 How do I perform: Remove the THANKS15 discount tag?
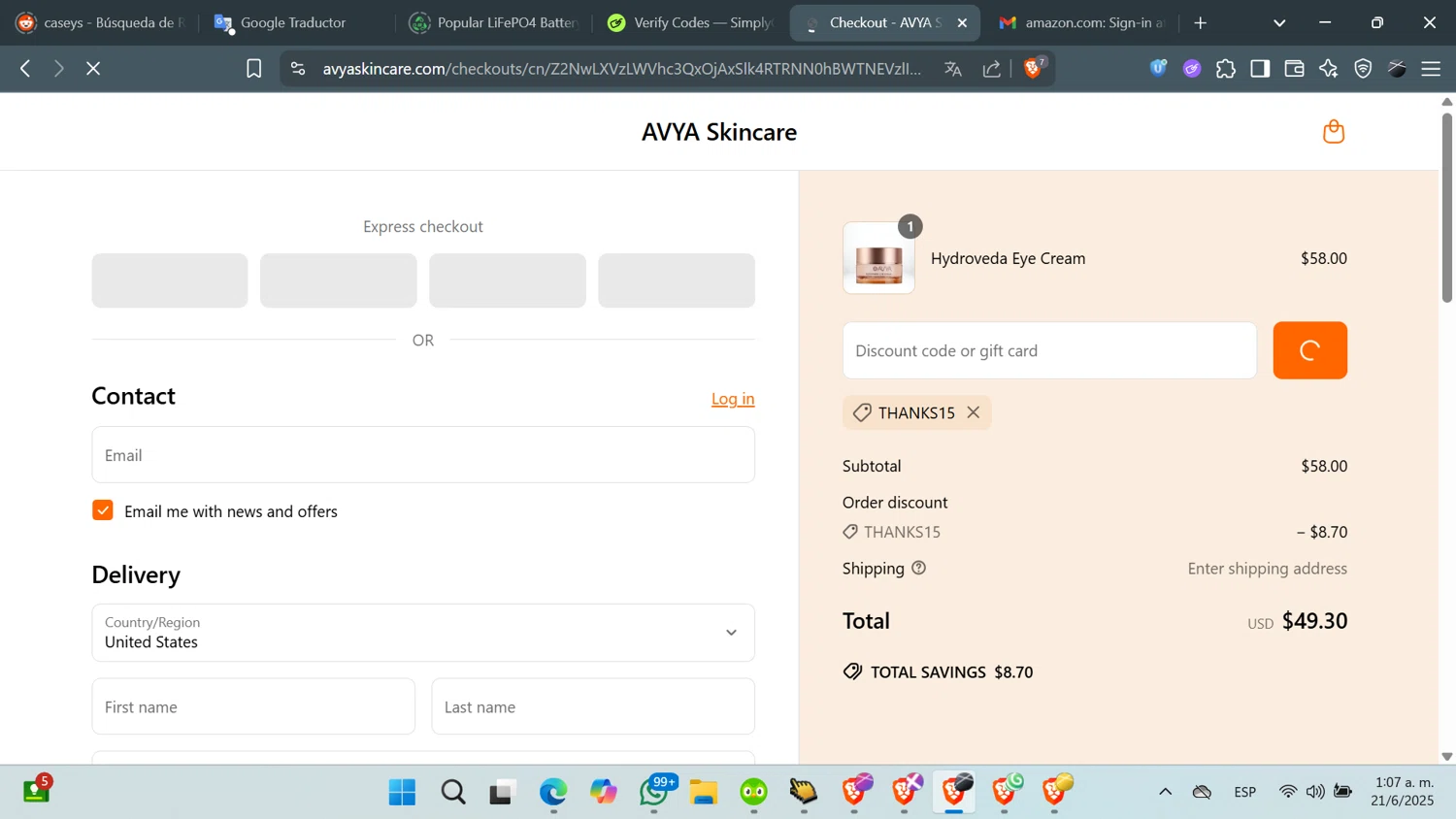tap(974, 412)
